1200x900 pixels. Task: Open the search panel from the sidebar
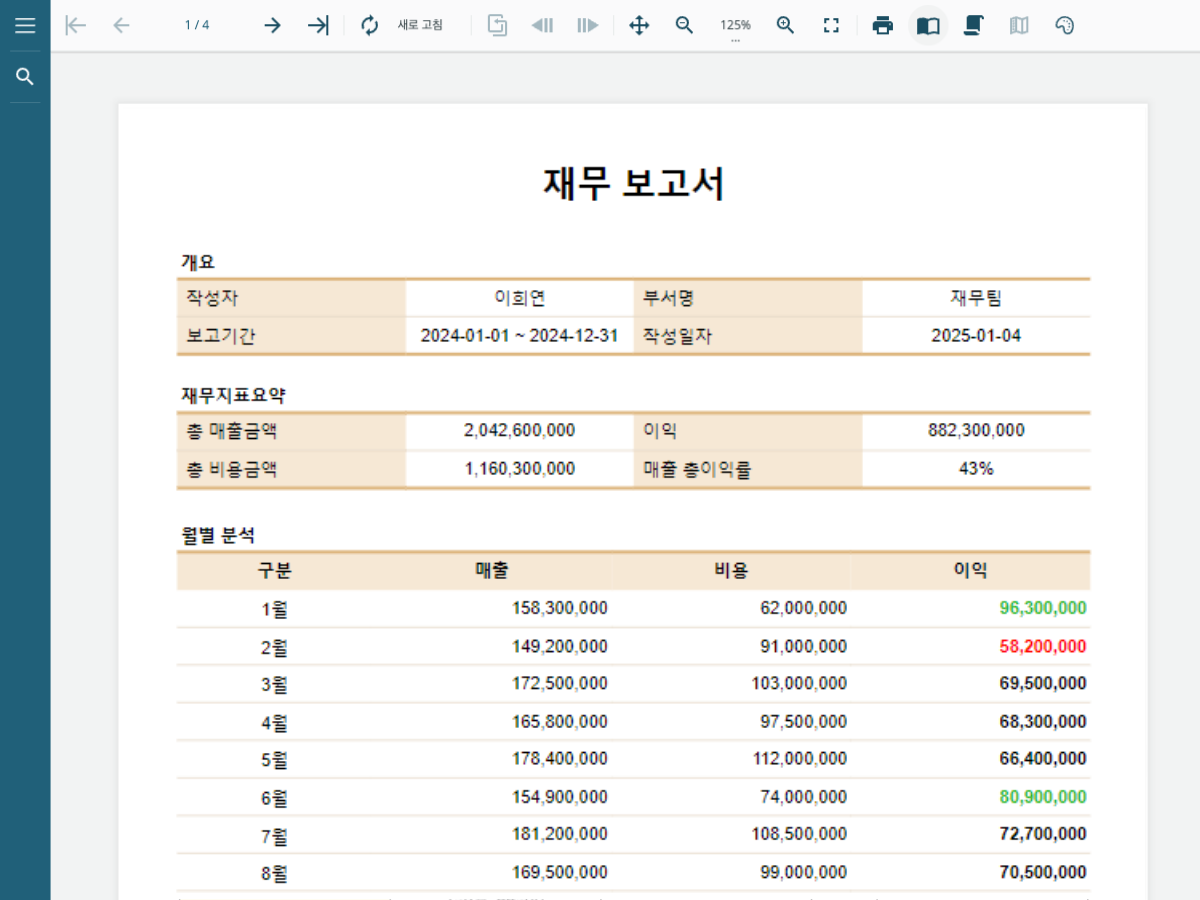click(x=25, y=77)
